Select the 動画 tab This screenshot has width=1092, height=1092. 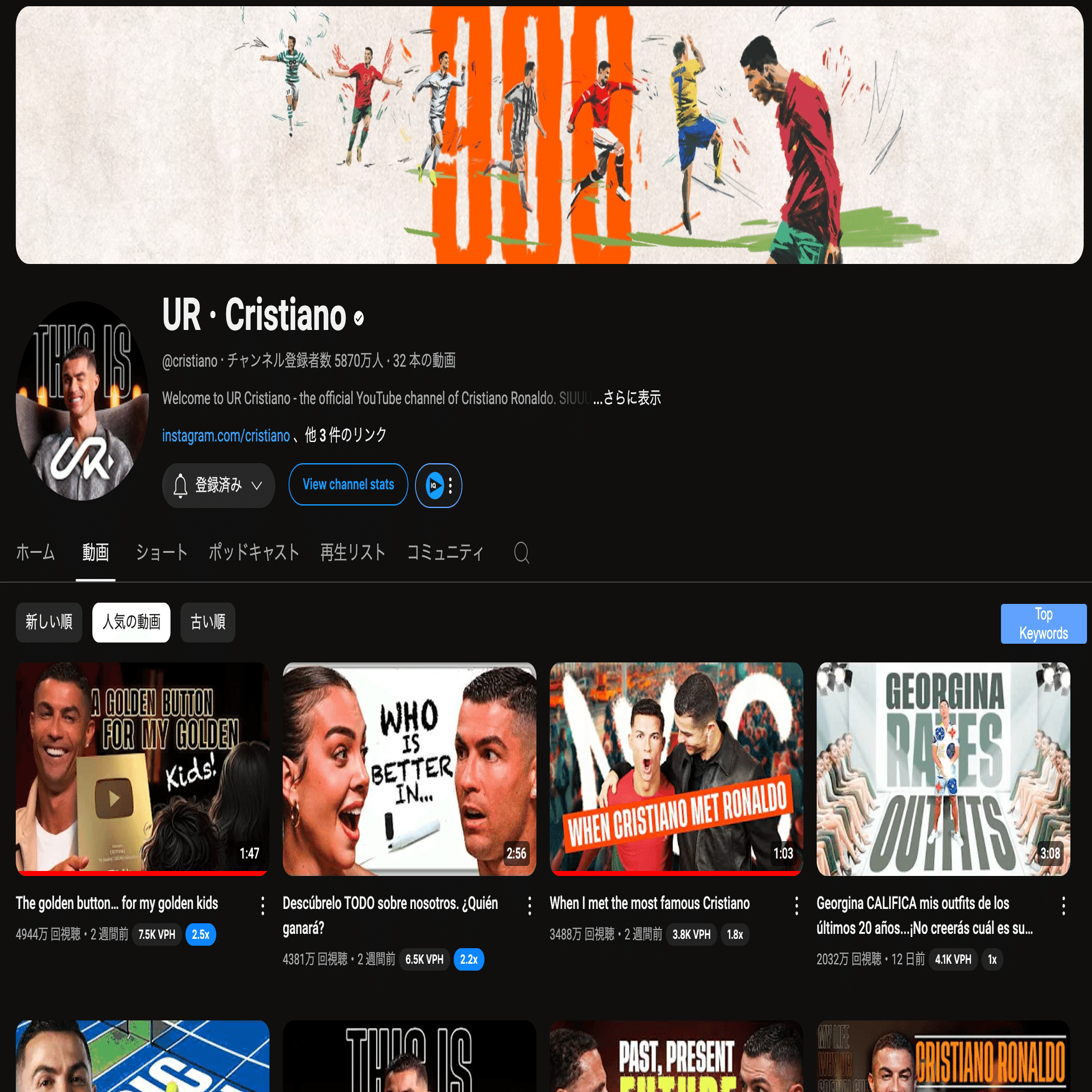tap(96, 552)
